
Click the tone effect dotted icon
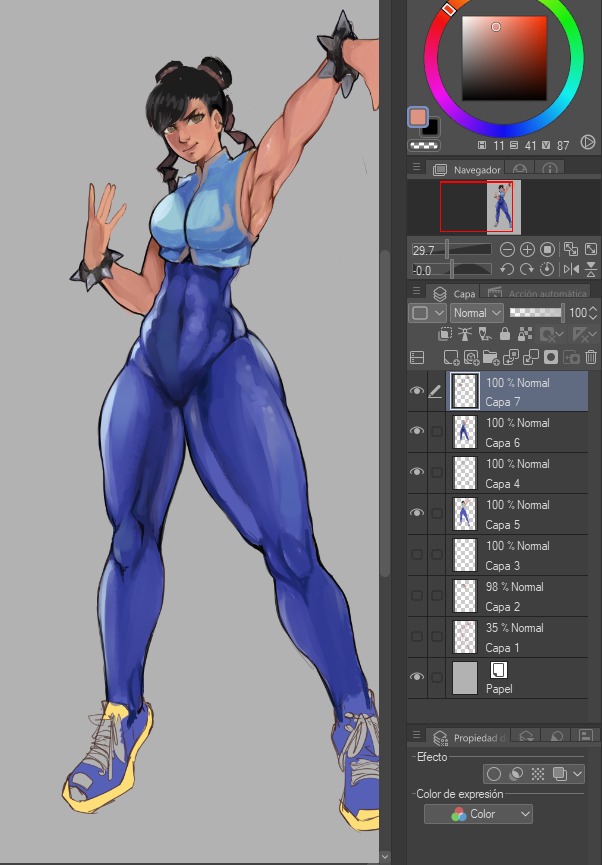(x=538, y=774)
